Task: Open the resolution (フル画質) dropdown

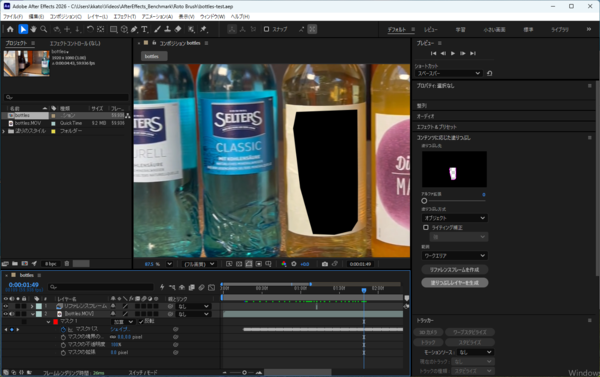Action: click(199, 264)
